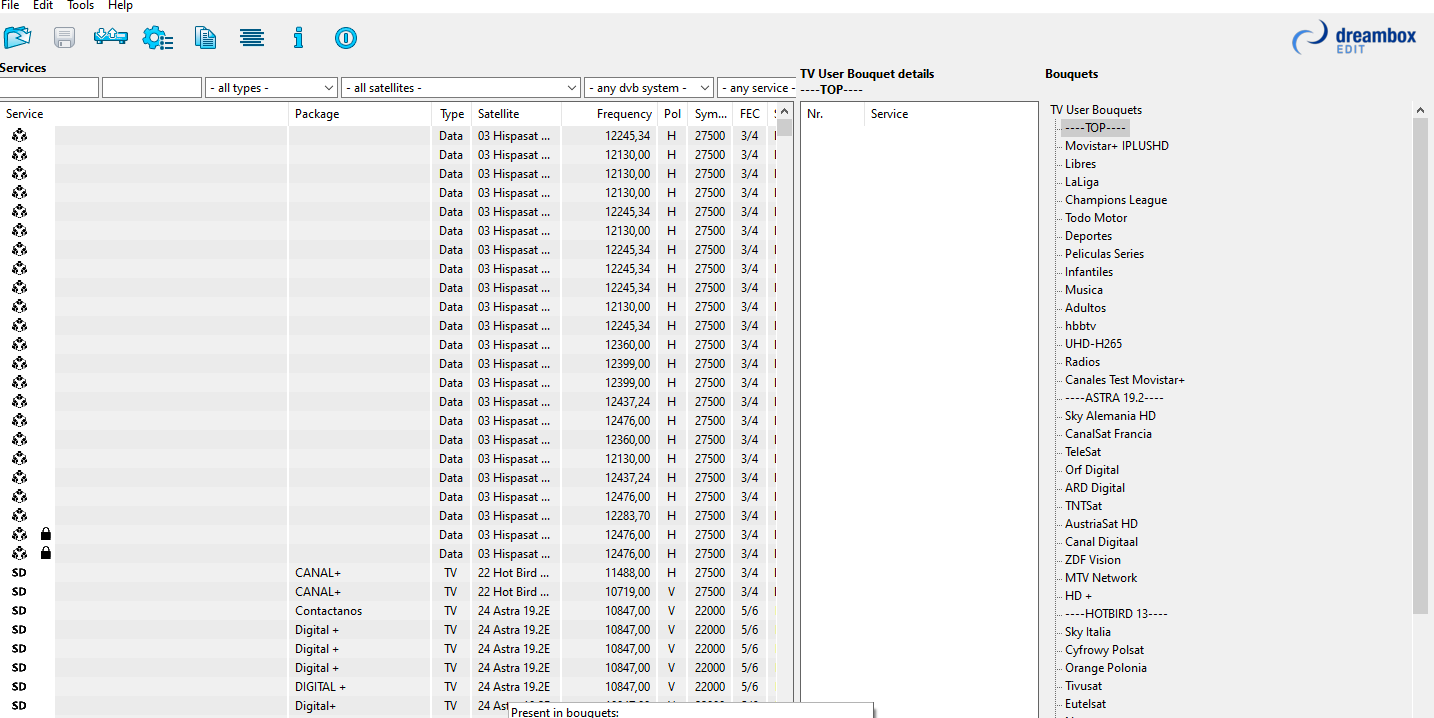Screen dimensions: 1434x718
Task: Click the documents copy toolbar icon
Action: tap(205, 38)
